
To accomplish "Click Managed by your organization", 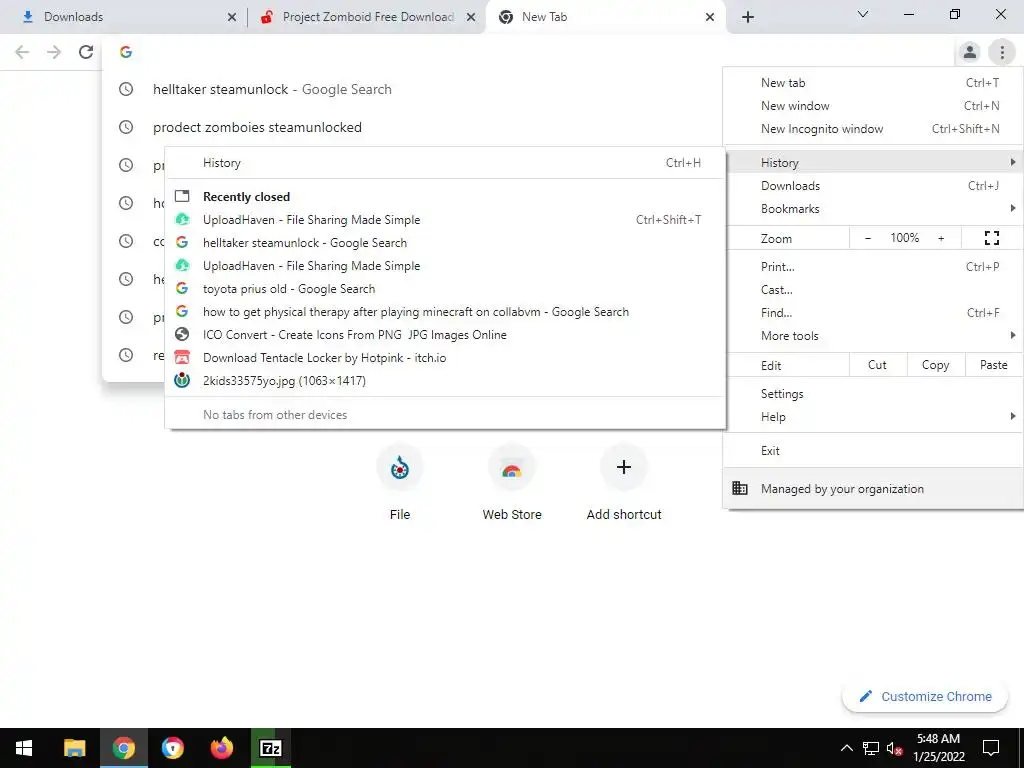I will (x=873, y=488).
